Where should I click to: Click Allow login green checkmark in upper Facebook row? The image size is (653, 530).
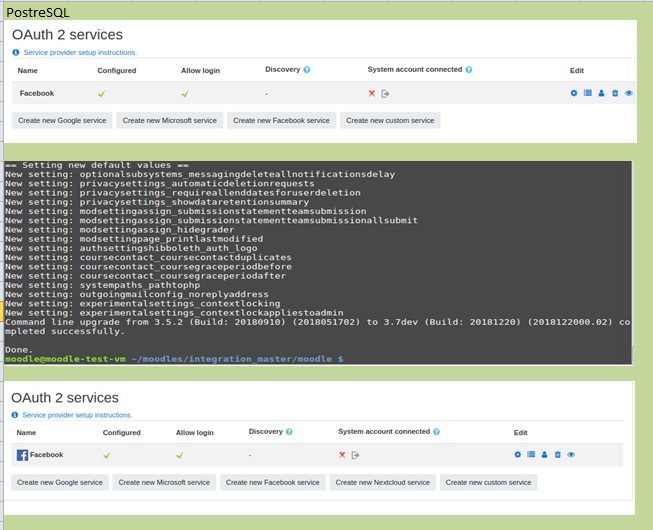pyautogui.click(x=185, y=94)
